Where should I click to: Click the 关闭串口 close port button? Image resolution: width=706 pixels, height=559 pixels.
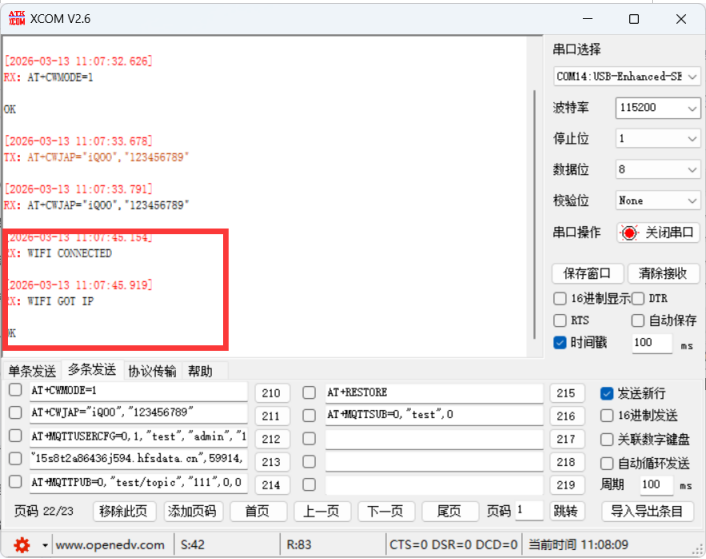pos(658,233)
